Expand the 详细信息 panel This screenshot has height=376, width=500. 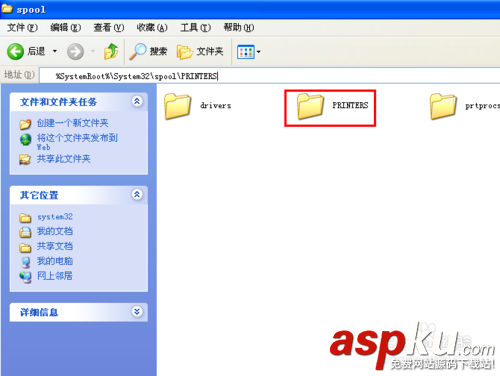pyautogui.click(x=137, y=312)
